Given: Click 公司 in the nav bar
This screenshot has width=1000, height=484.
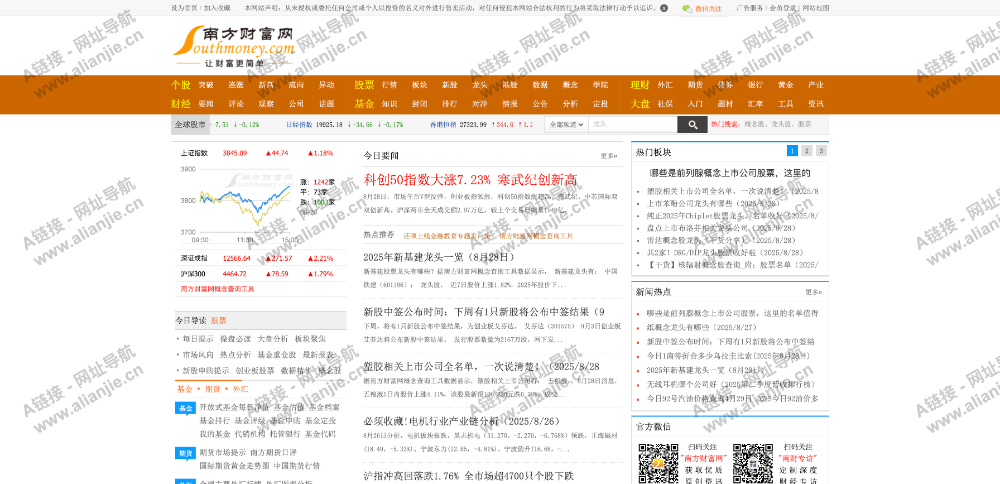Looking at the screenshot, I should [x=296, y=103].
